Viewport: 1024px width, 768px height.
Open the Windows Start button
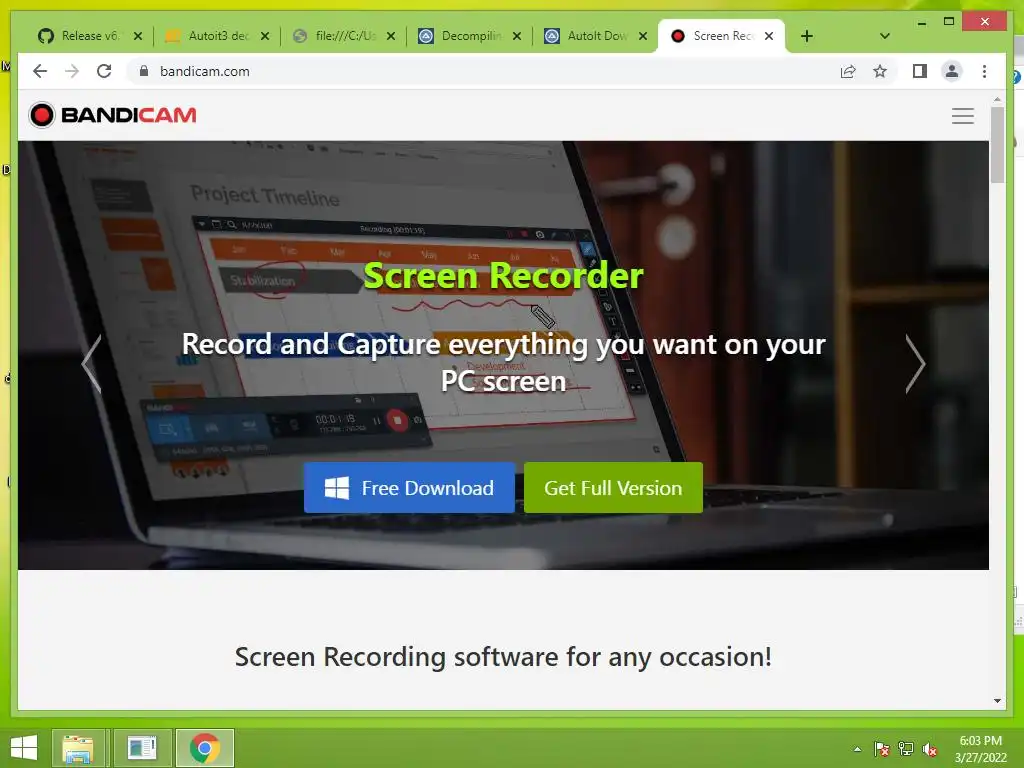coord(24,748)
